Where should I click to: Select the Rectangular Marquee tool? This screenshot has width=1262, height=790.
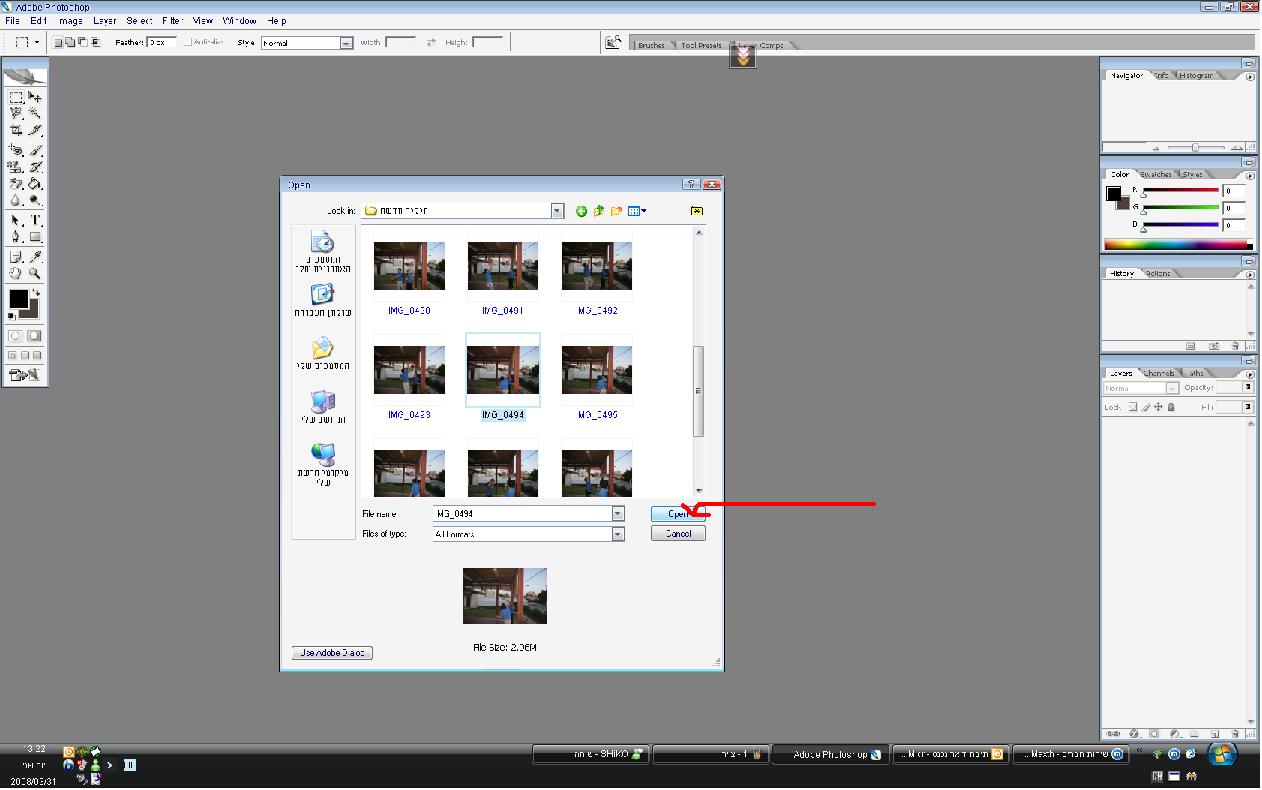(x=17, y=97)
